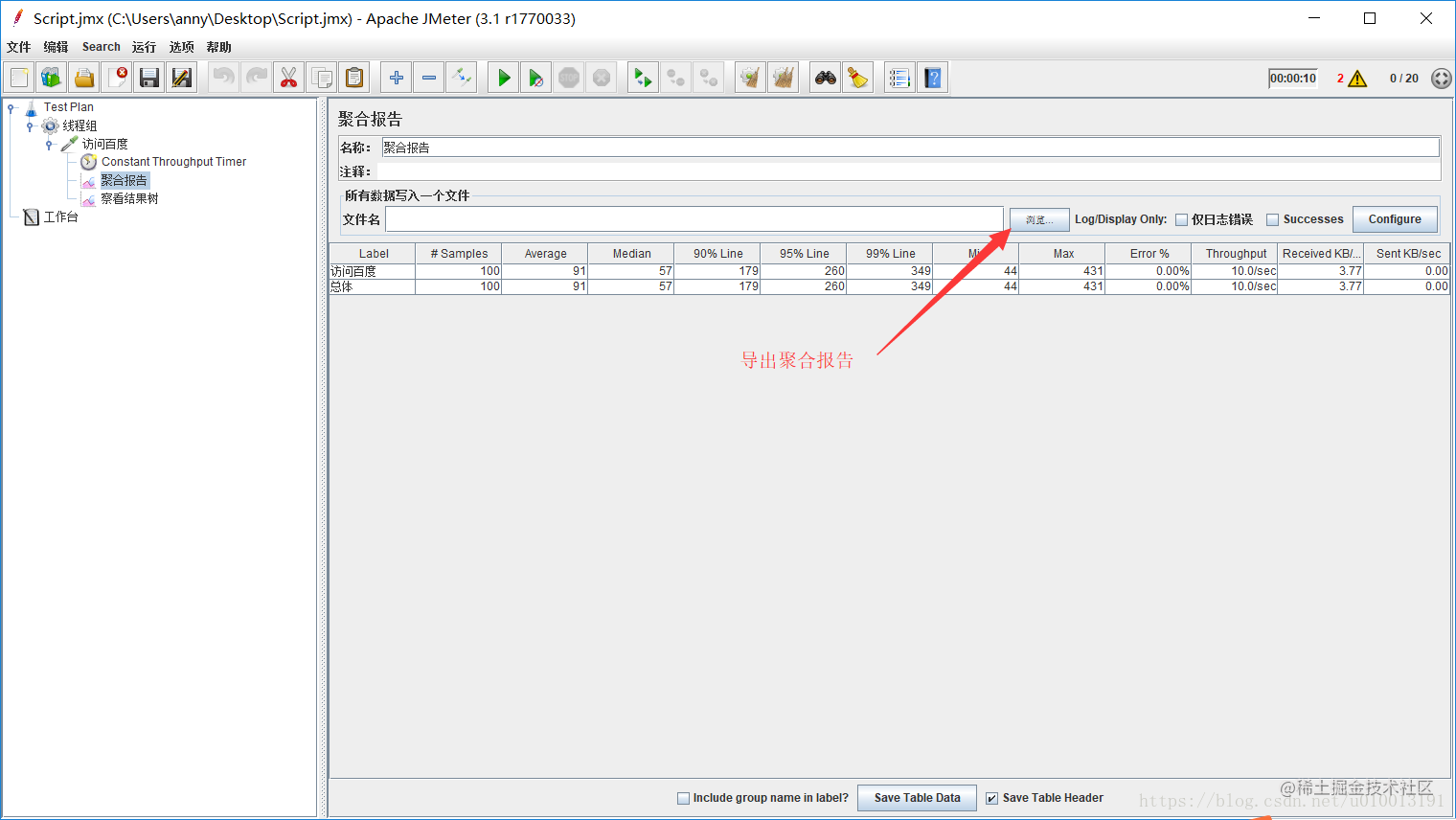Click the Throughput column header

1235,254
